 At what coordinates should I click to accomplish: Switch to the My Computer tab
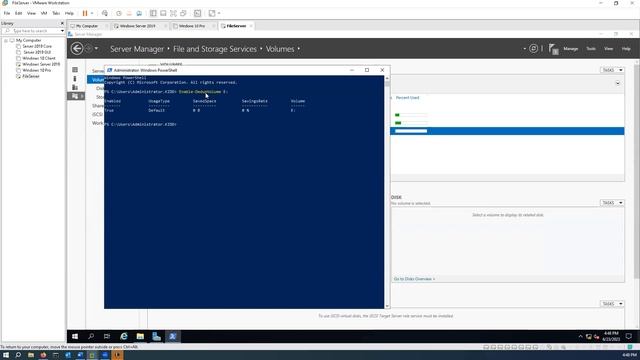coord(87,26)
